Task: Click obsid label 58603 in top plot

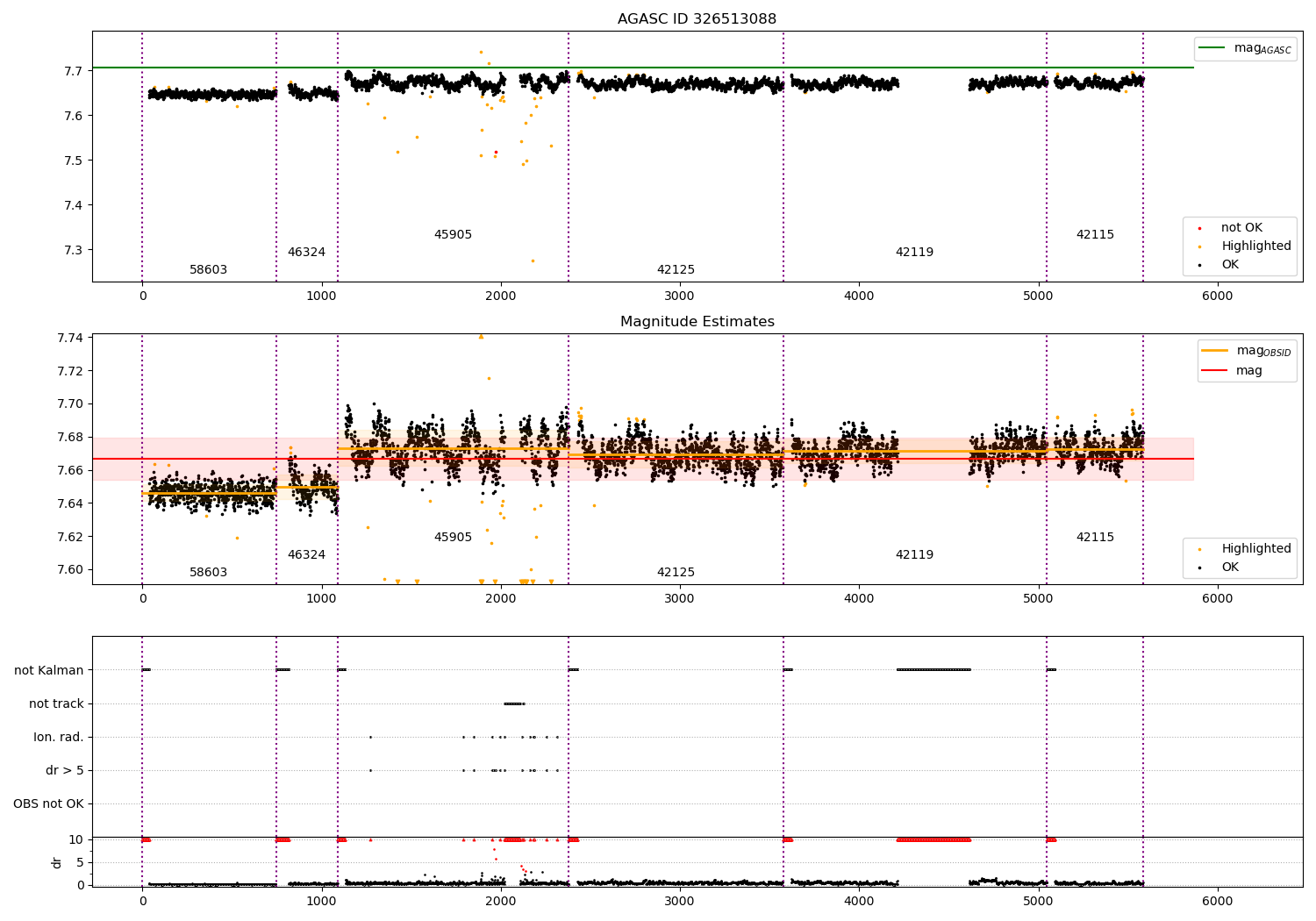Action: 209,270
